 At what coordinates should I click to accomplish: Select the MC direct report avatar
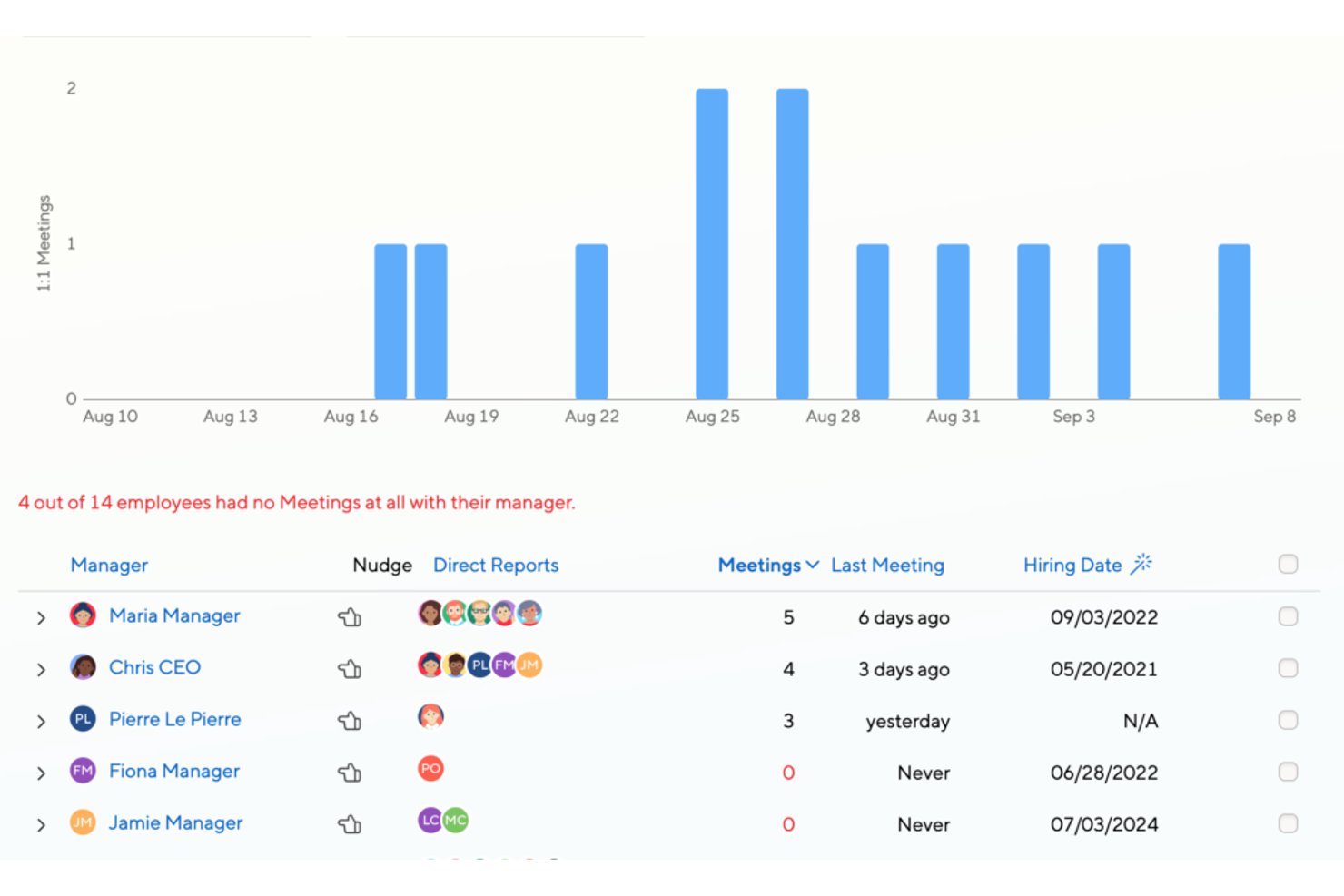pyautogui.click(x=455, y=820)
